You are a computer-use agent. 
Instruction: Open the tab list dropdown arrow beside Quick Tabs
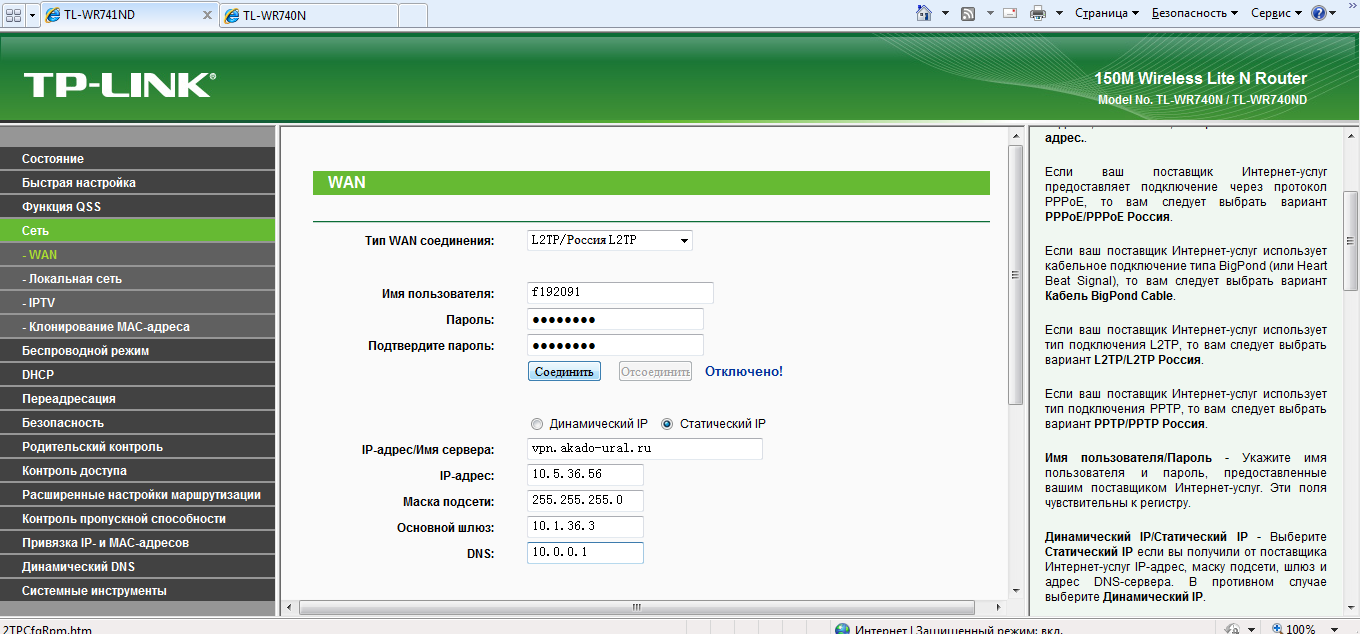32,15
